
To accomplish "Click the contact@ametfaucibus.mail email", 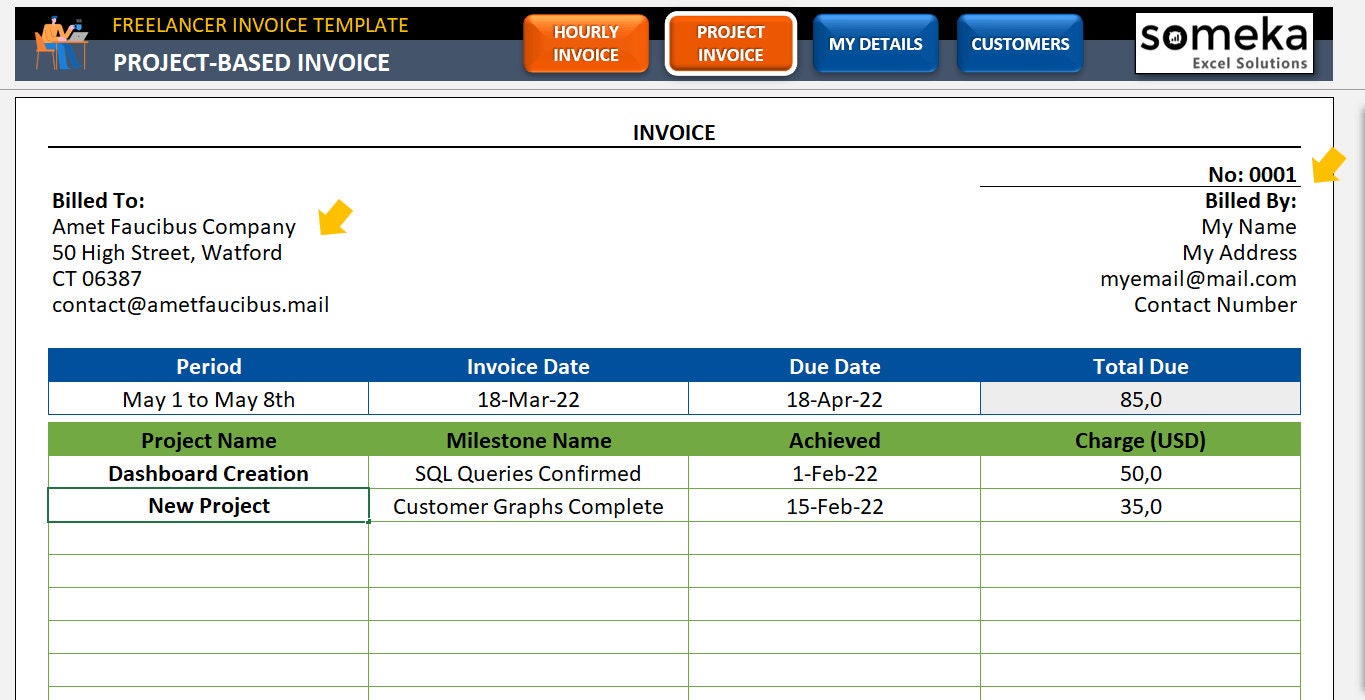I will [190, 305].
